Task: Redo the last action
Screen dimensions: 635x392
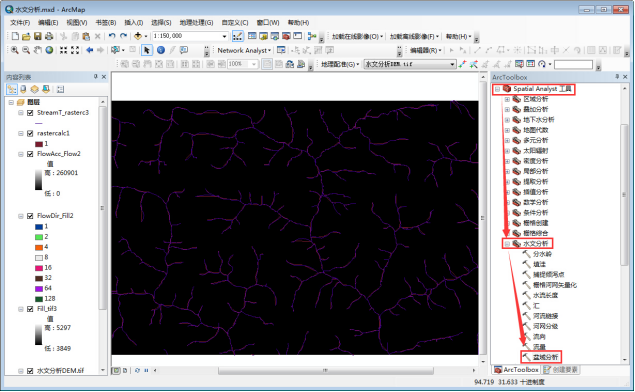Action: 124,36
